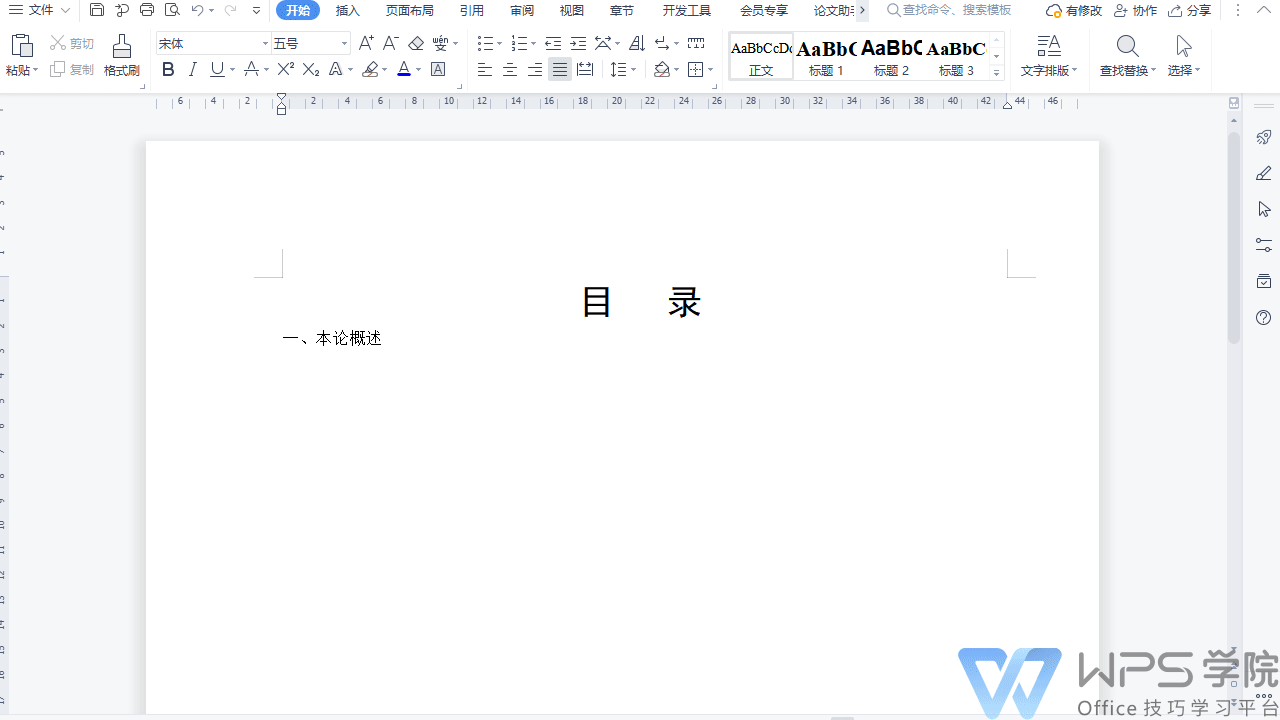Click distributed alignment icon
1280x720 pixels.
coord(585,69)
